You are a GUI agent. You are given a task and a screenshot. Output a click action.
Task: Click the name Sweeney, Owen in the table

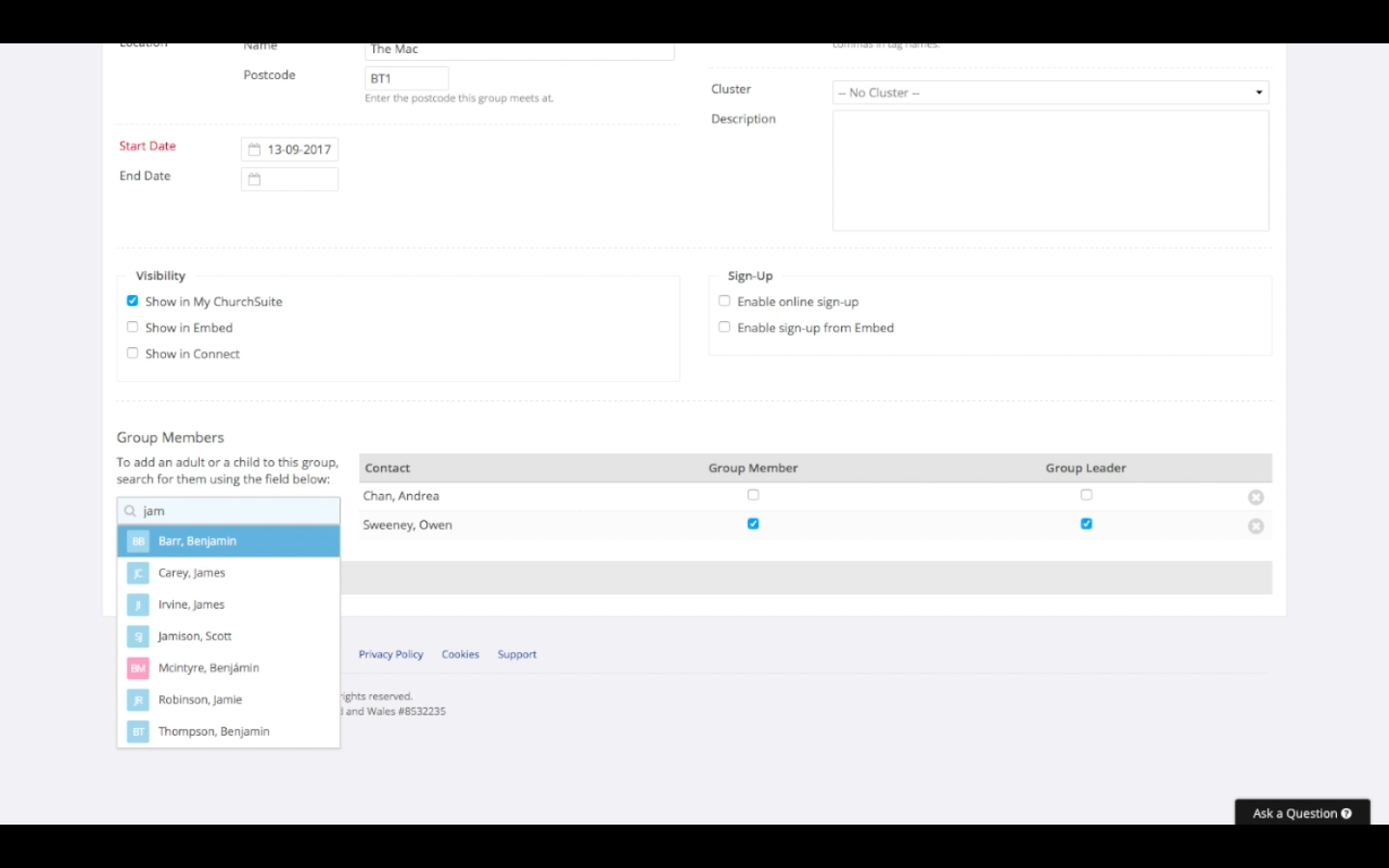tap(407, 526)
